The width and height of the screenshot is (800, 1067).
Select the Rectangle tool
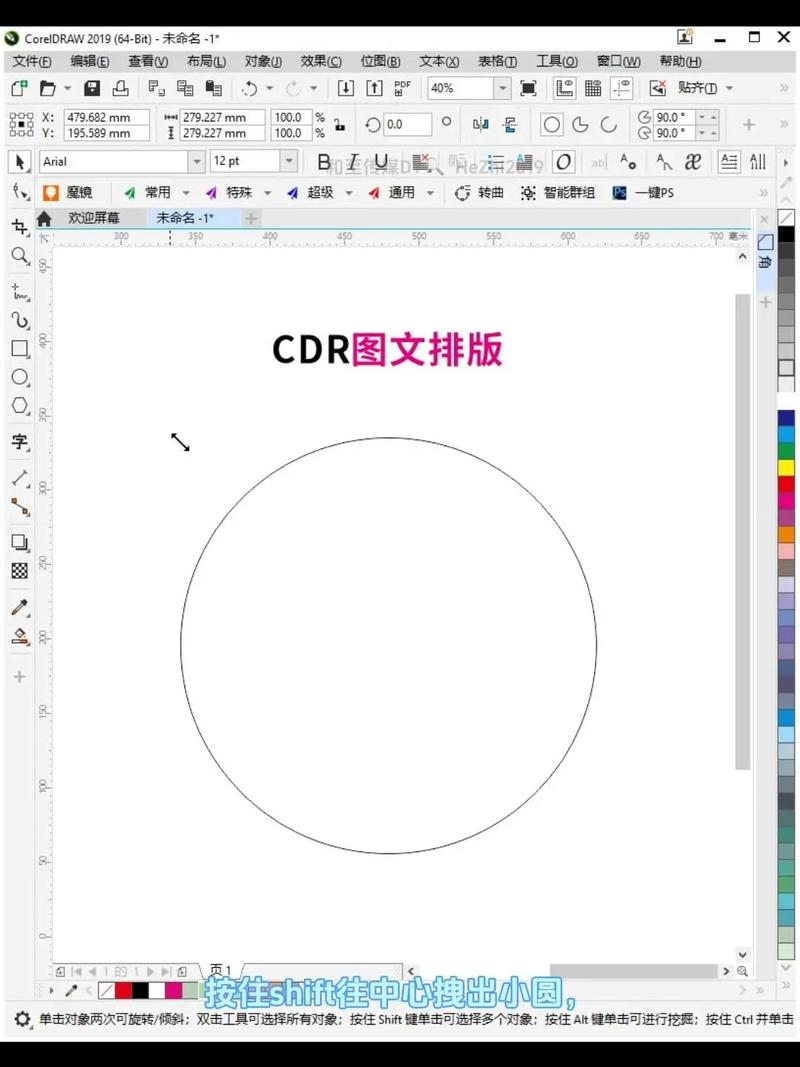point(19,349)
